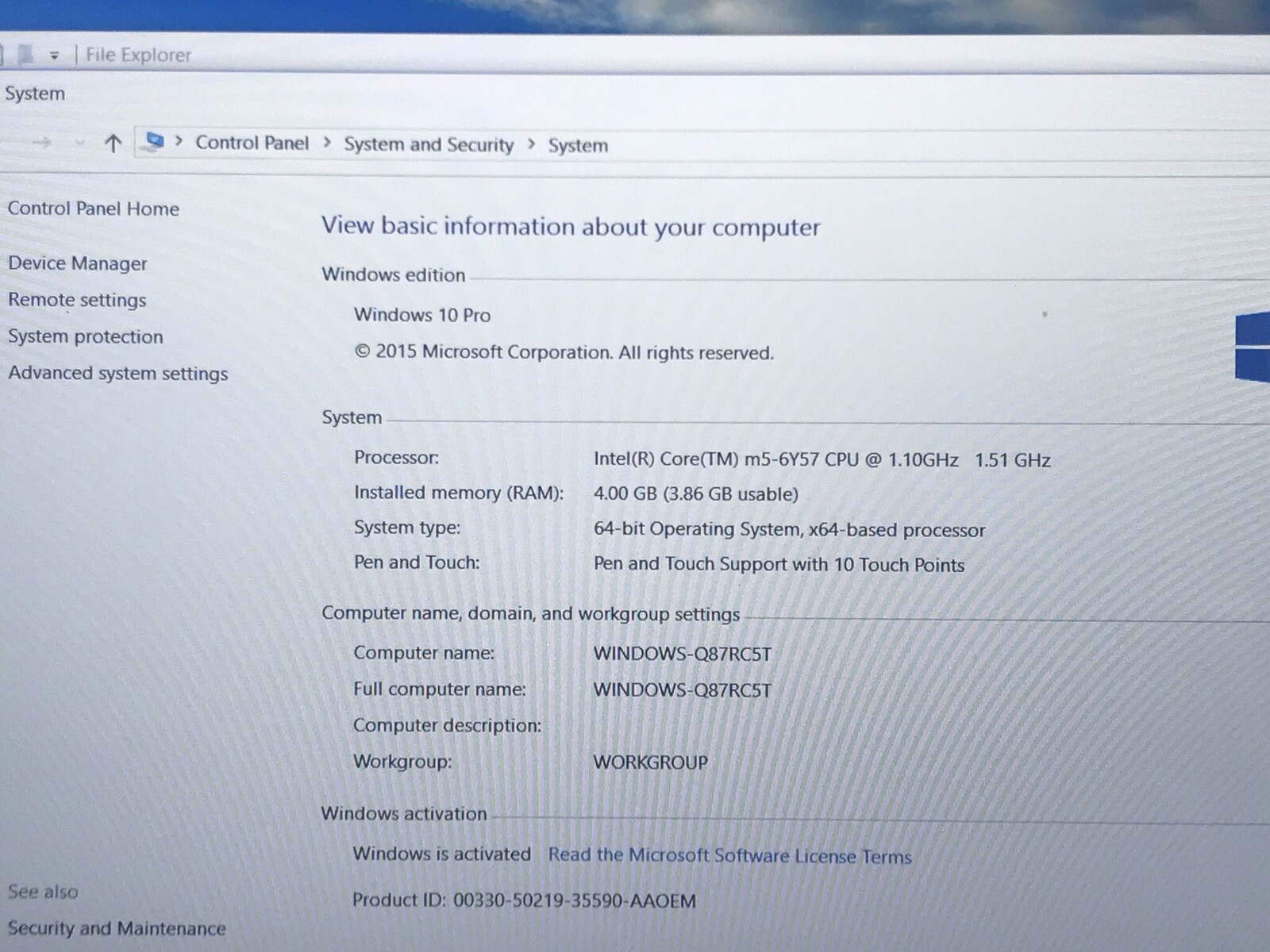Click 'Windows edition' section heading
Viewport: 1270px width, 952px height.
click(x=394, y=274)
